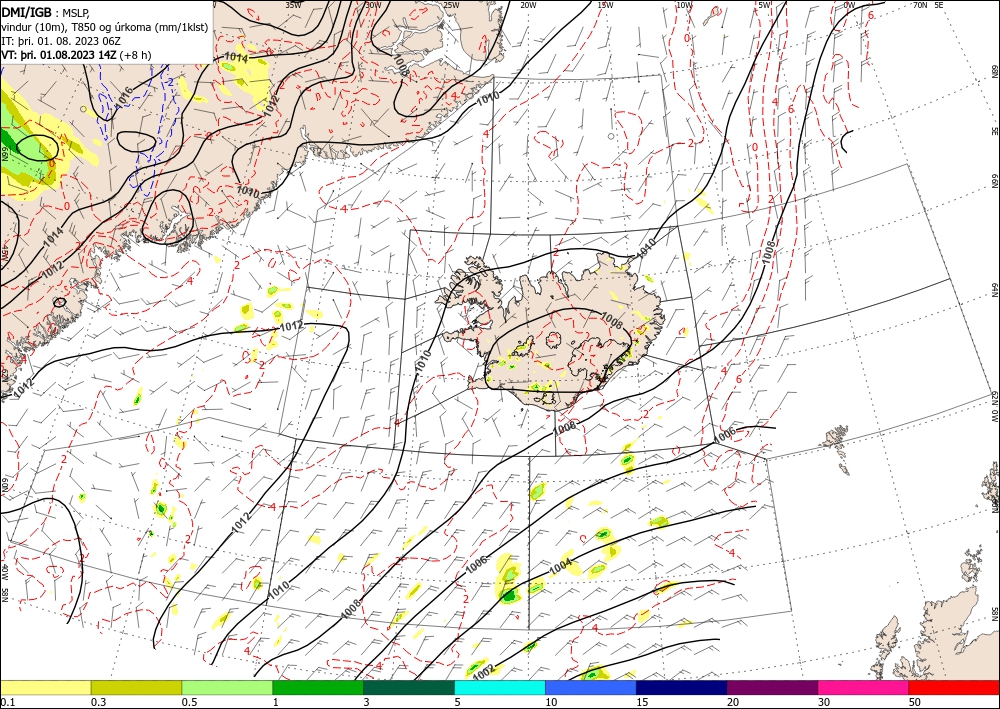1000x709 pixels.
Task: Click the olive 0.3–0.5 mm legend swatch
Action: point(136,687)
